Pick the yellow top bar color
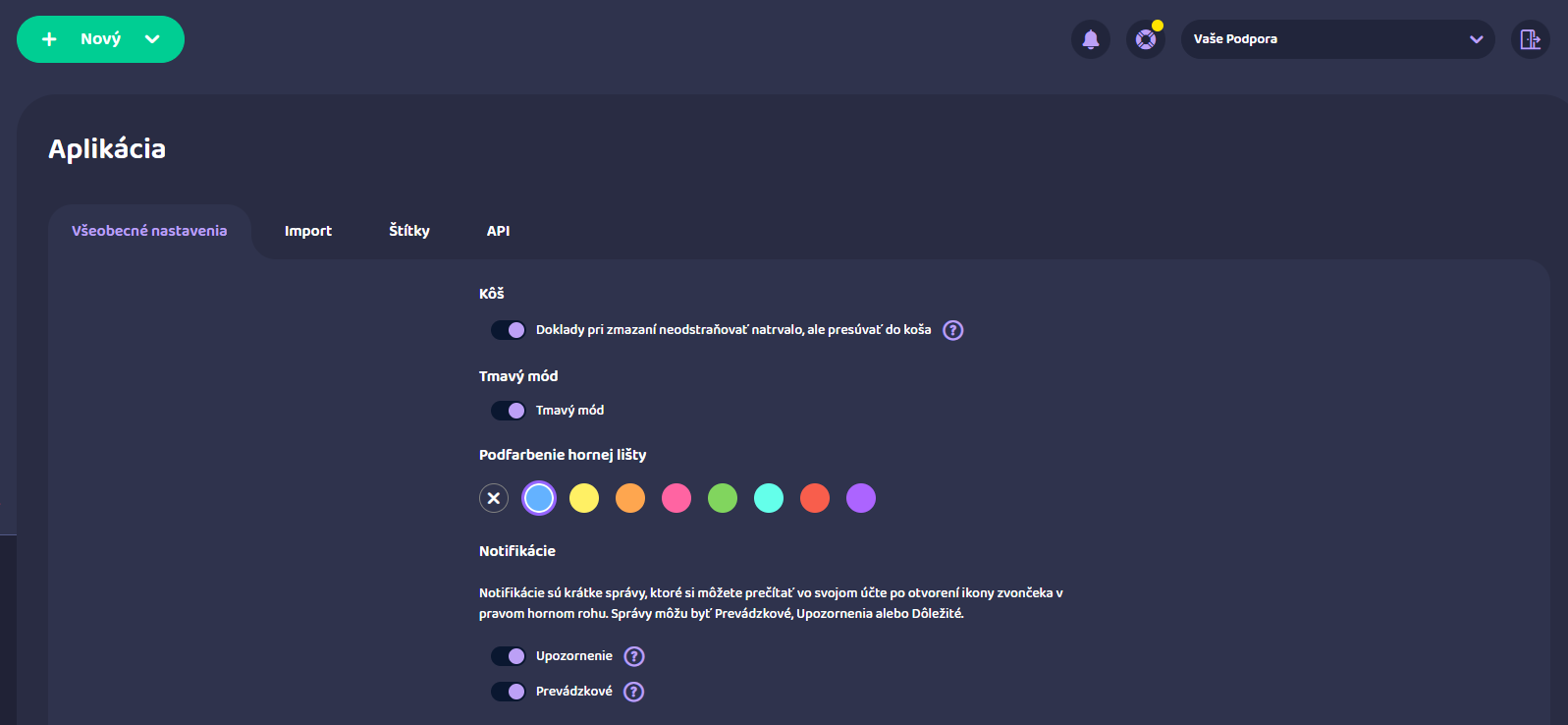The width and height of the screenshot is (1568, 725). (x=584, y=498)
